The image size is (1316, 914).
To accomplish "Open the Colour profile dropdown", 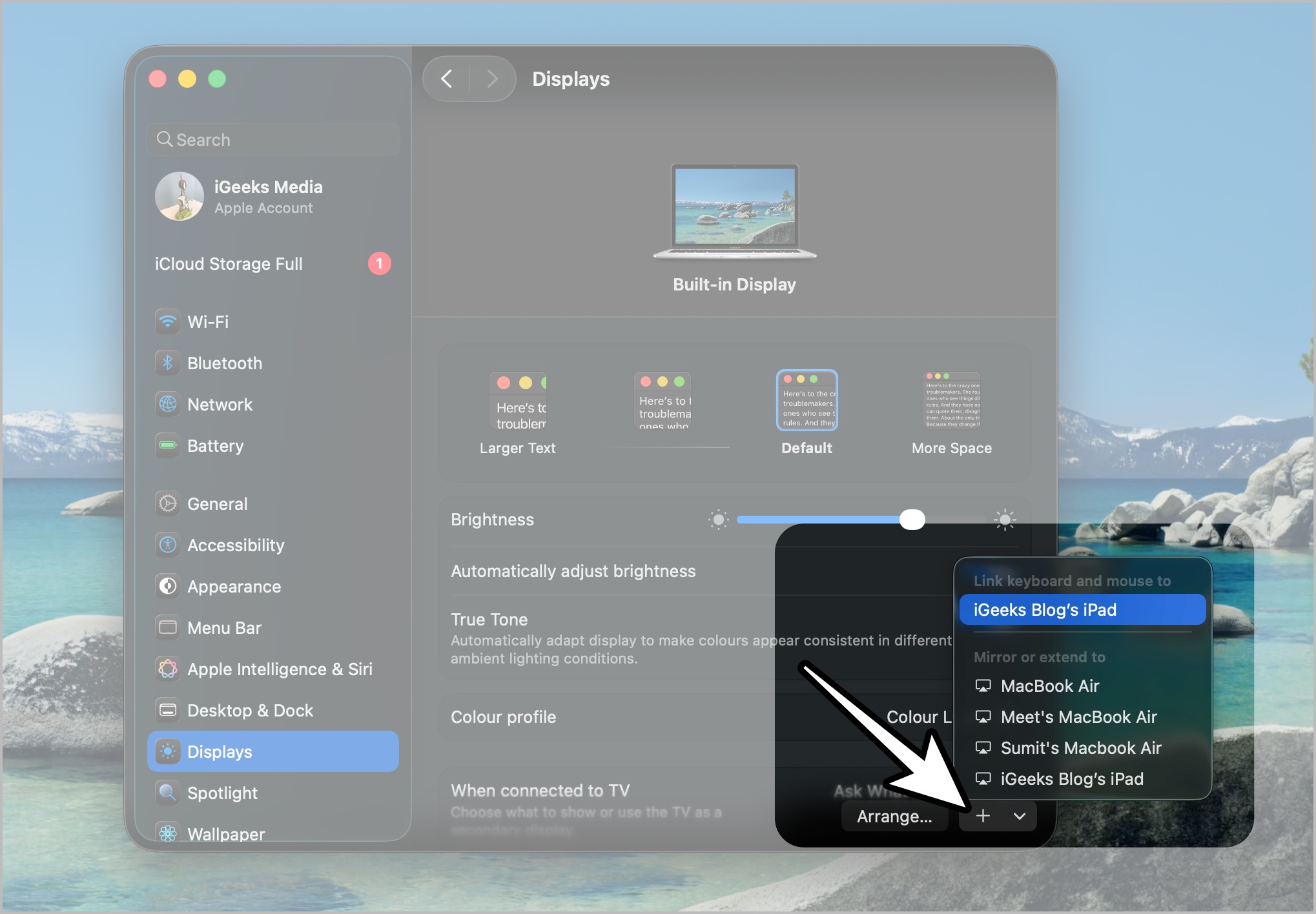I will pos(923,716).
